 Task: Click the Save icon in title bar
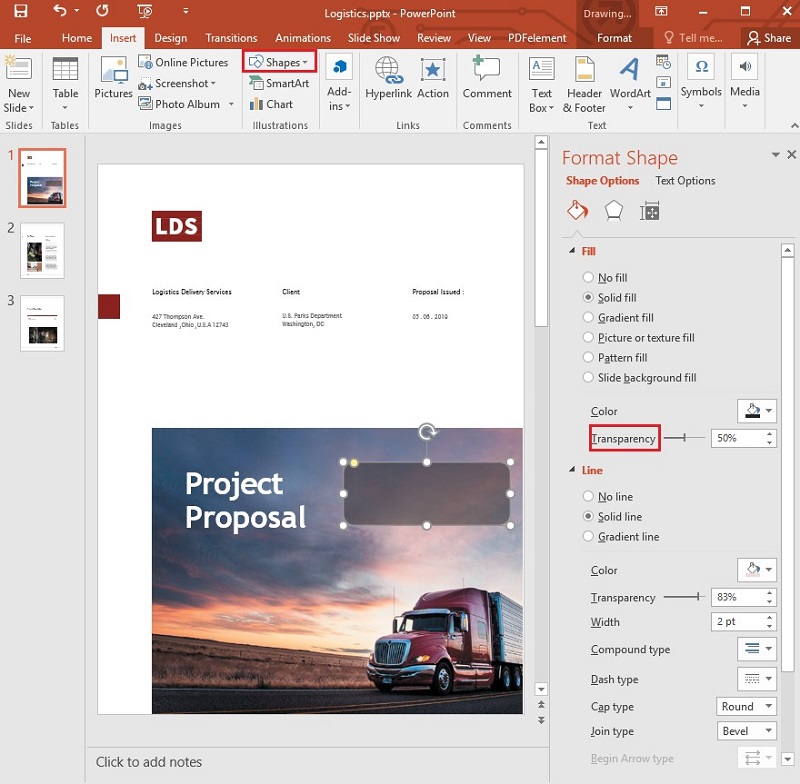20,11
